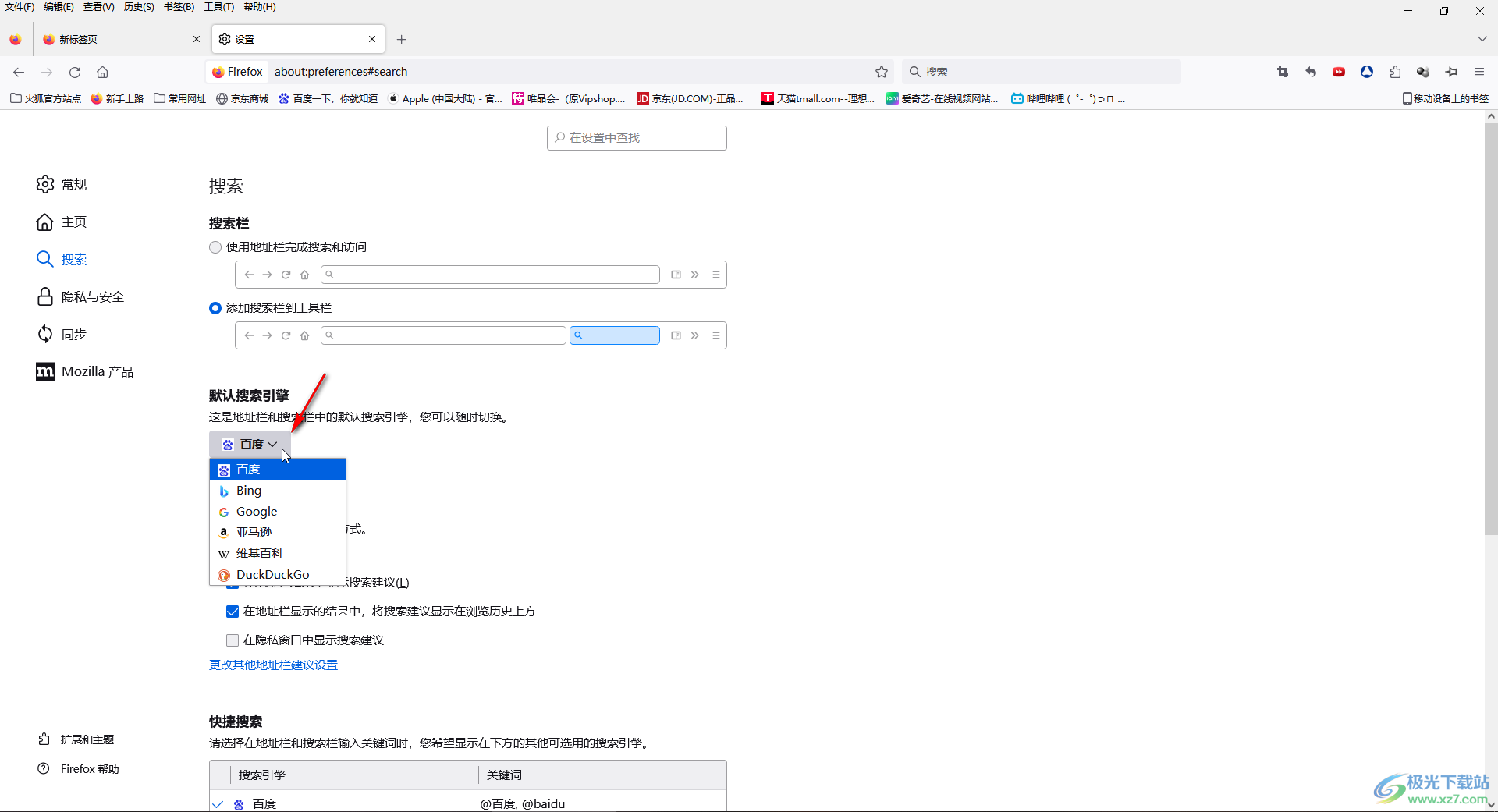Select the 搜索 category in settings sidebar

pyautogui.click(x=62, y=259)
